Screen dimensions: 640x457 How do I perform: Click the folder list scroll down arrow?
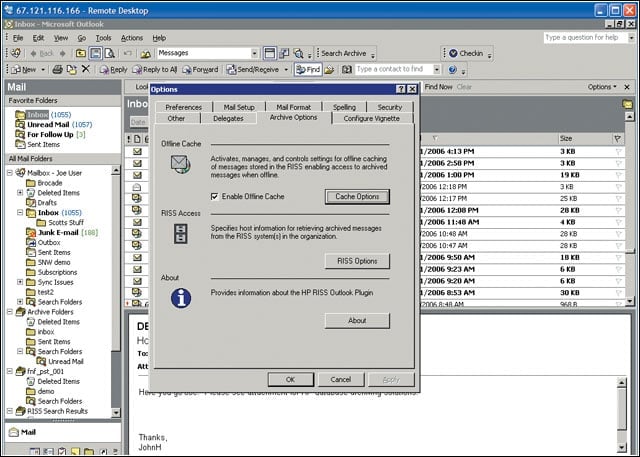click(x=116, y=413)
